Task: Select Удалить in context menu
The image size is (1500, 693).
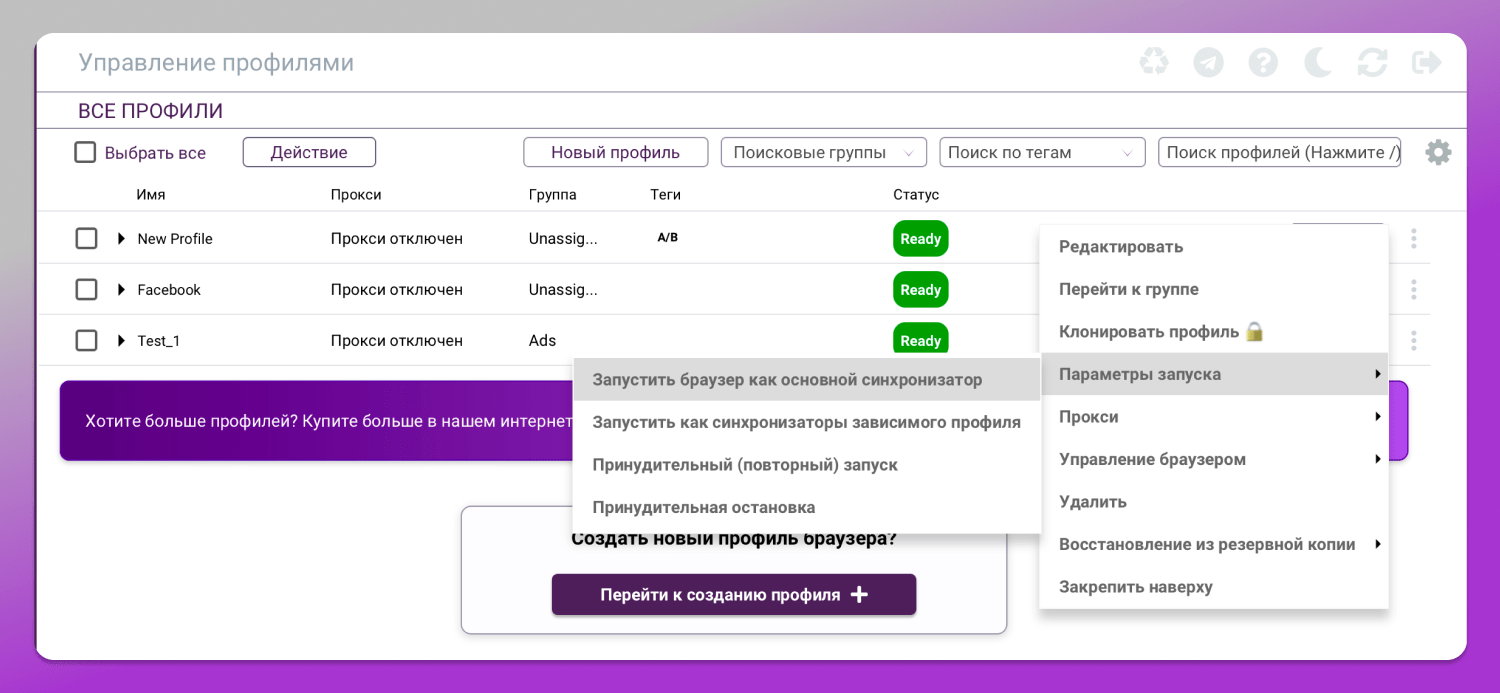Action: (x=1214, y=501)
